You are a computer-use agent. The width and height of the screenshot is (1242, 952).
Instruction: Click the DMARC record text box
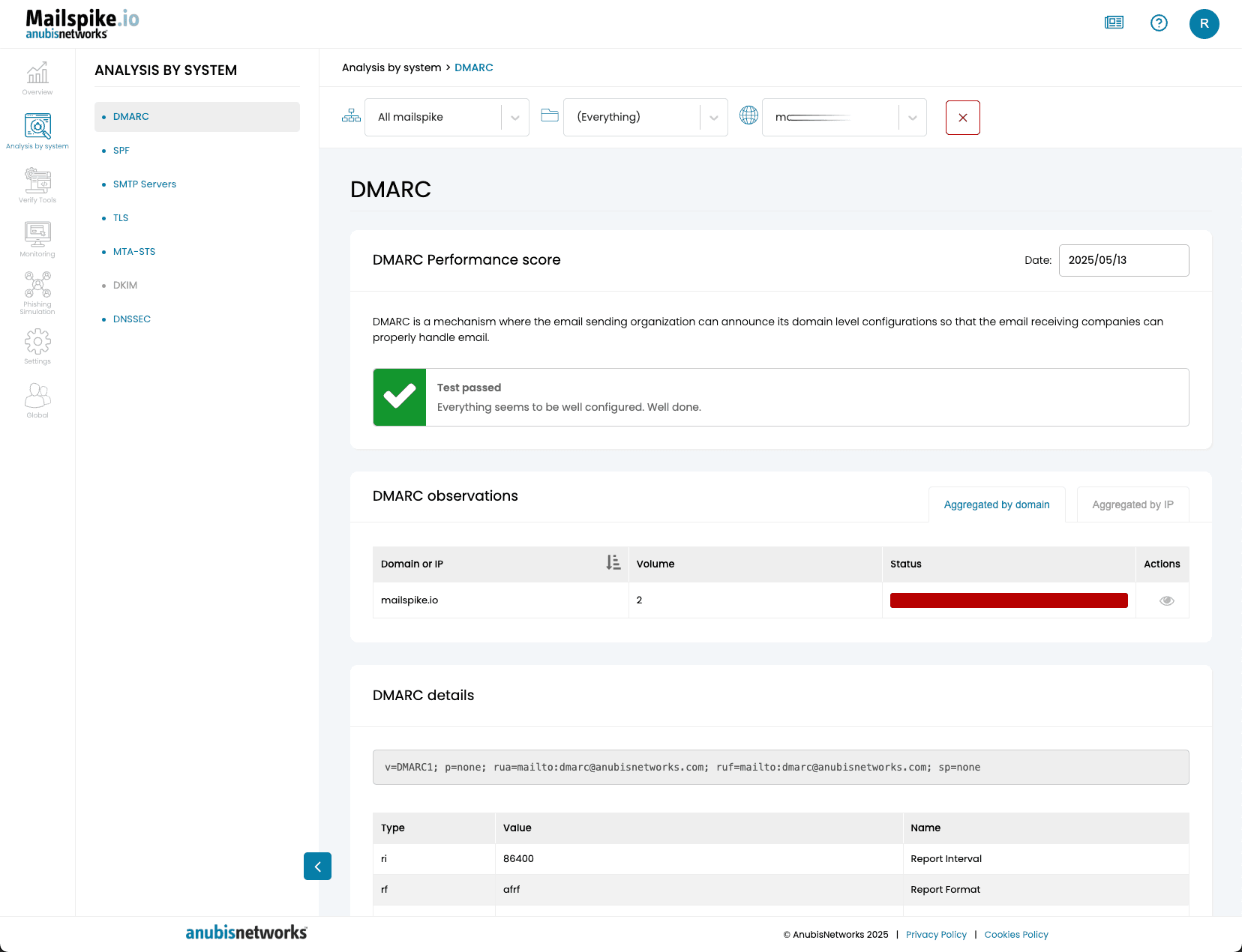[x=781, y=768]
